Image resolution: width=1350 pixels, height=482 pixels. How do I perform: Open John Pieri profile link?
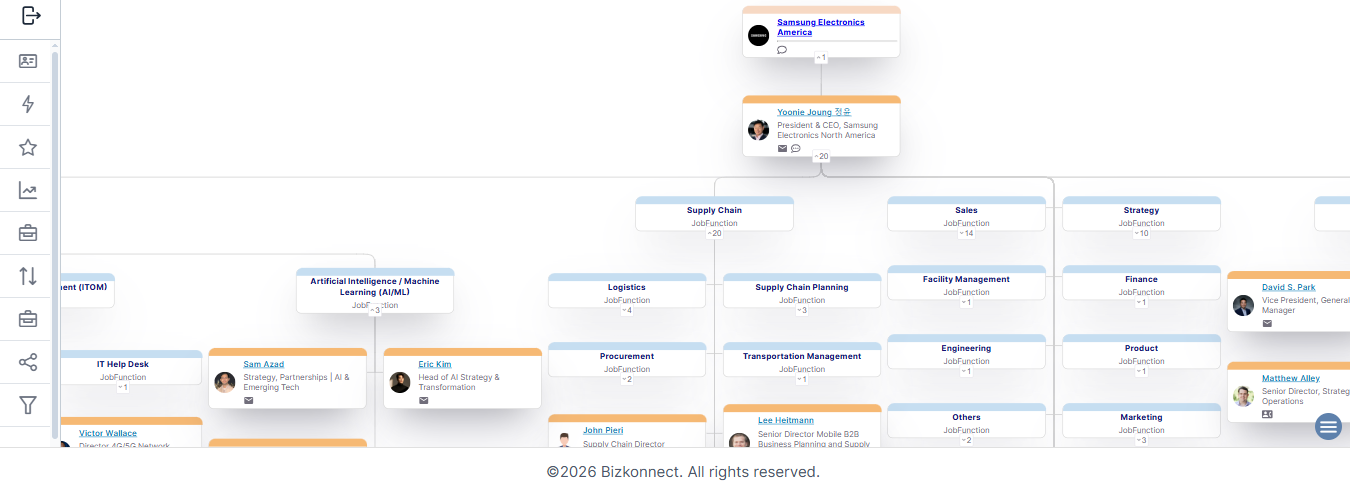pos(603,430)
